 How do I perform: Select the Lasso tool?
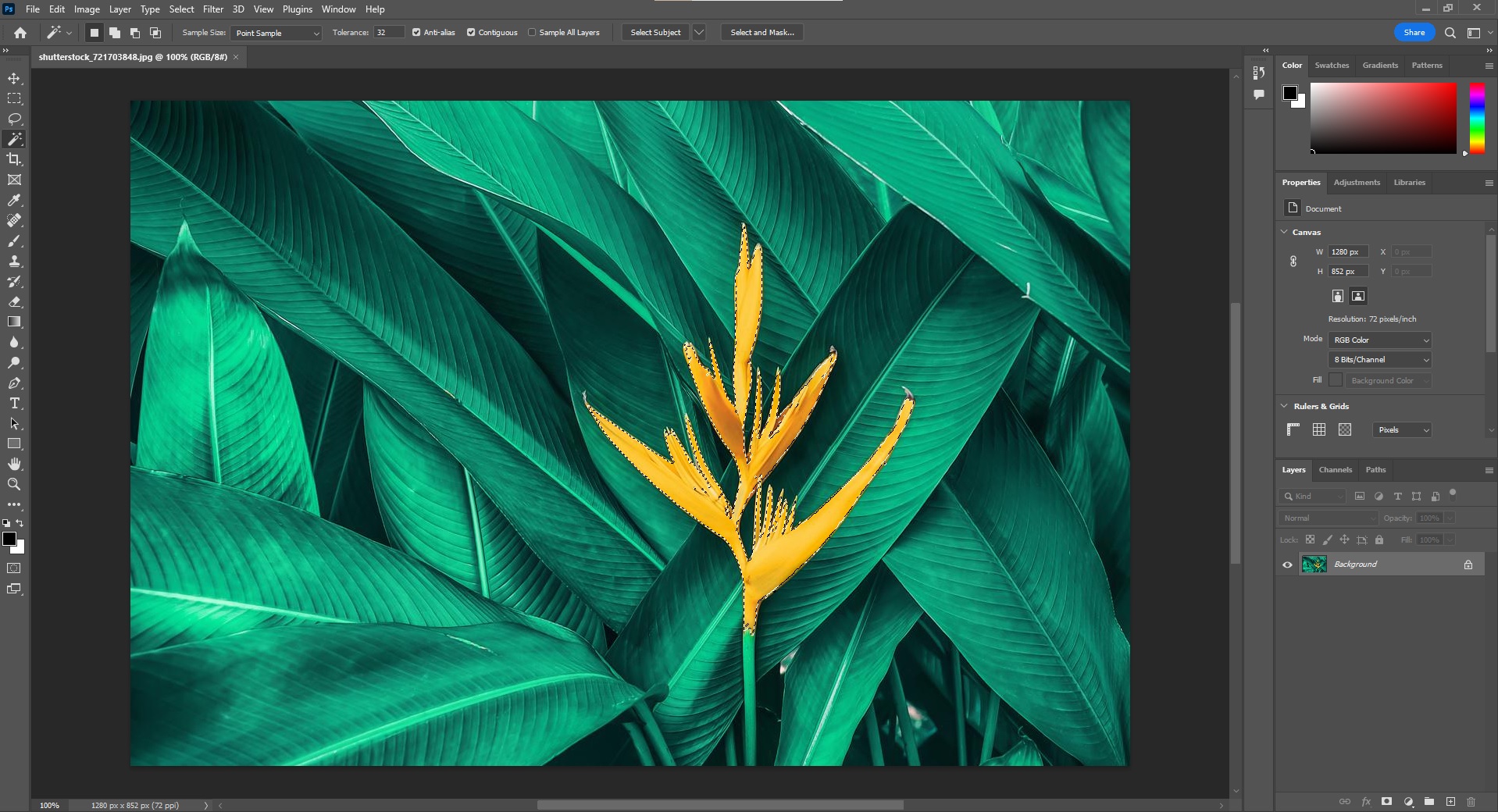(14, 119)
